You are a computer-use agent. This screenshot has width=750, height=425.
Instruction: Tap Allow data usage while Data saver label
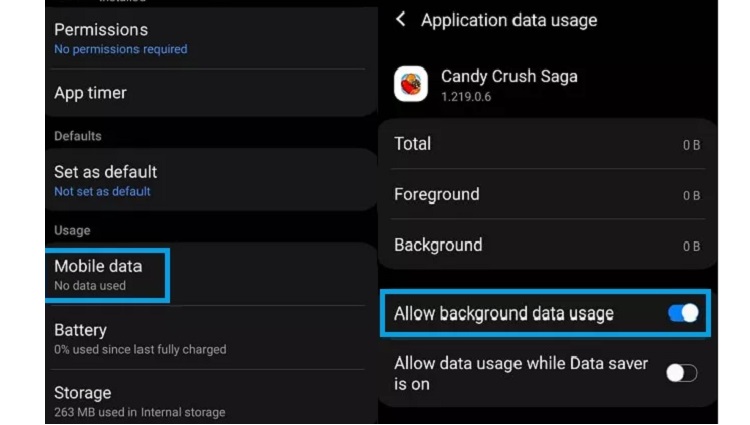click(x=521, y=373)
